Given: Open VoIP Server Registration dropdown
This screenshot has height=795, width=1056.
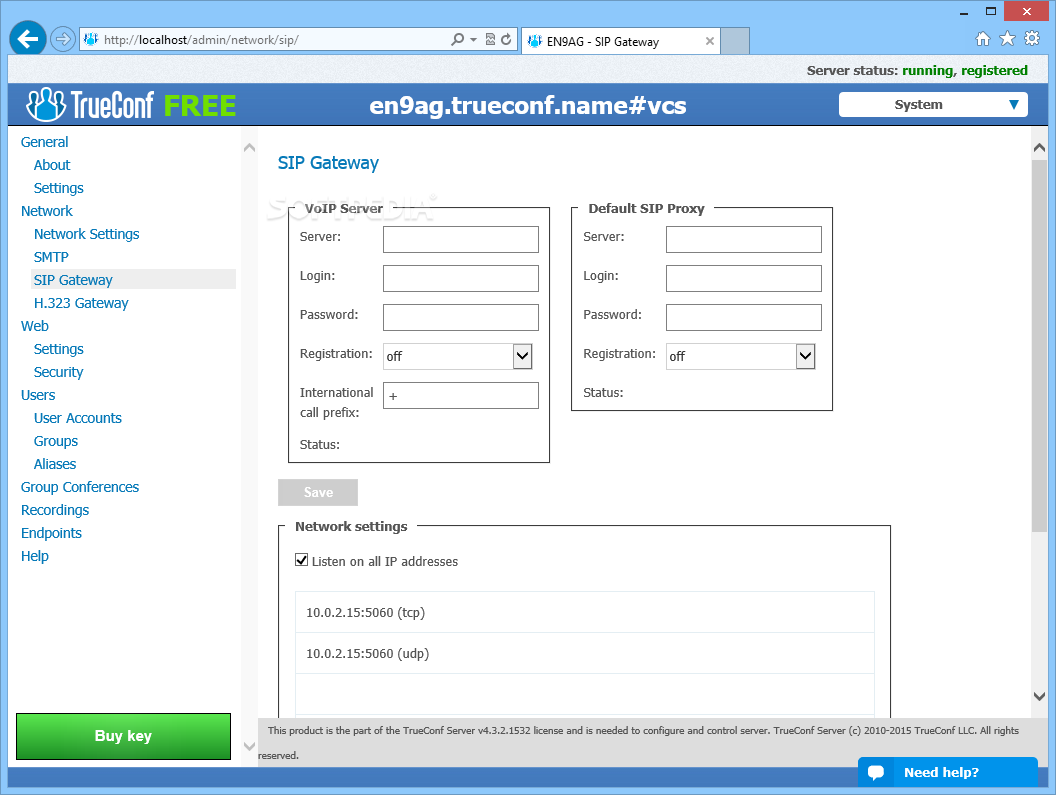Looking at the screenshot, I should click(458, 356).
